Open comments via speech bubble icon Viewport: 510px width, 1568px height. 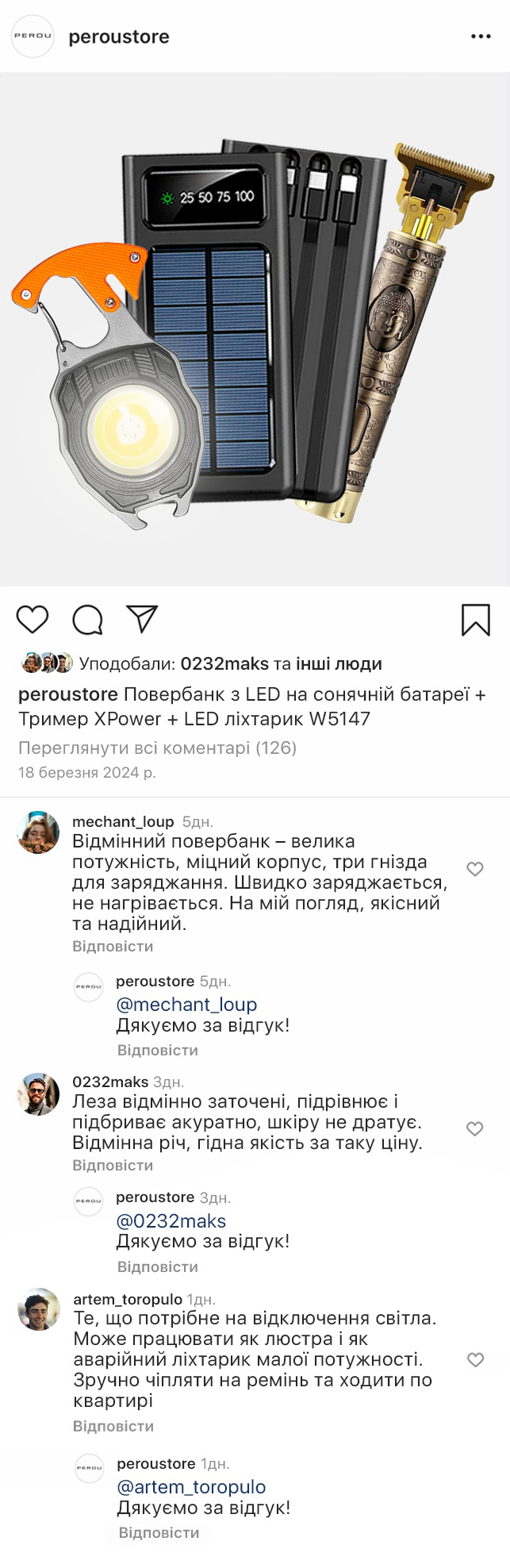[x=87, y=620]
